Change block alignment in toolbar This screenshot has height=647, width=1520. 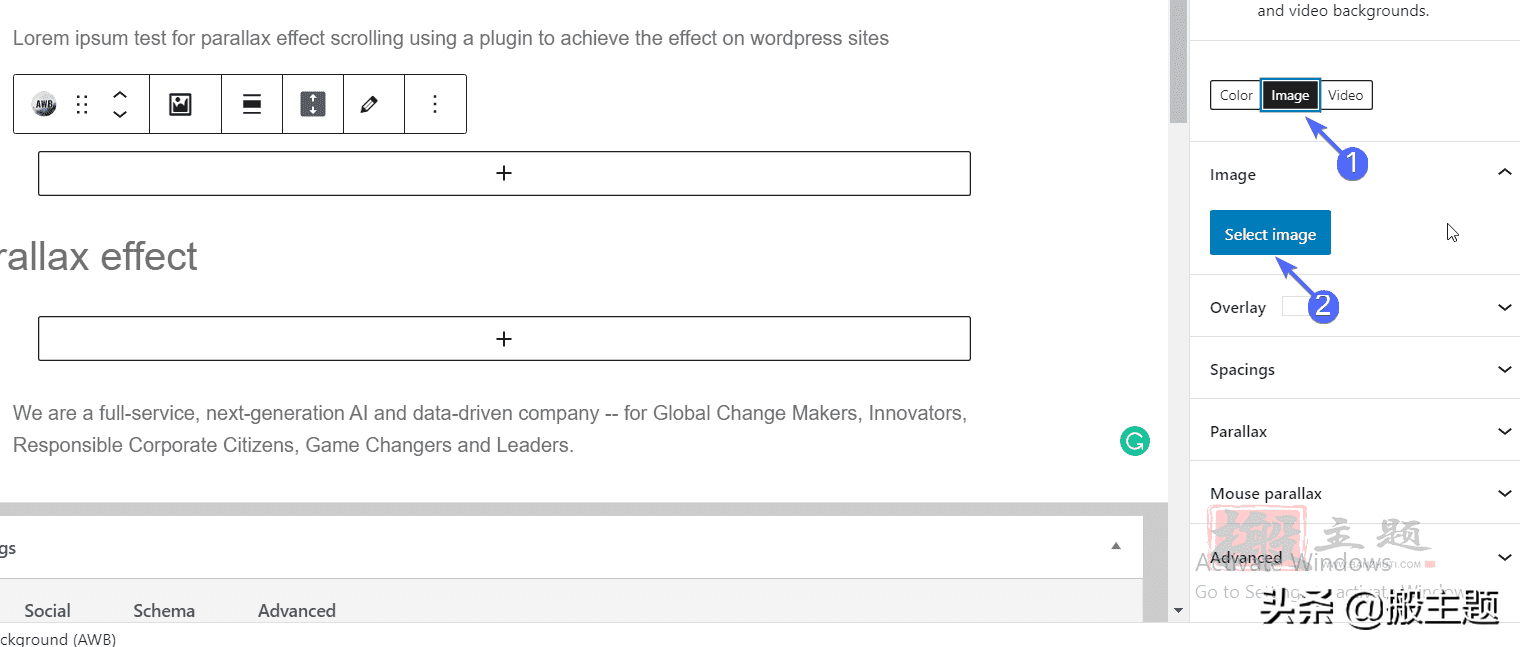coord(252,104)
